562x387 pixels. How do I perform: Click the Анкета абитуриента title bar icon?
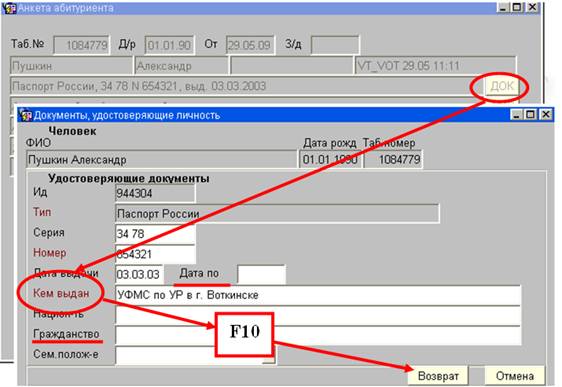(9, 8)
